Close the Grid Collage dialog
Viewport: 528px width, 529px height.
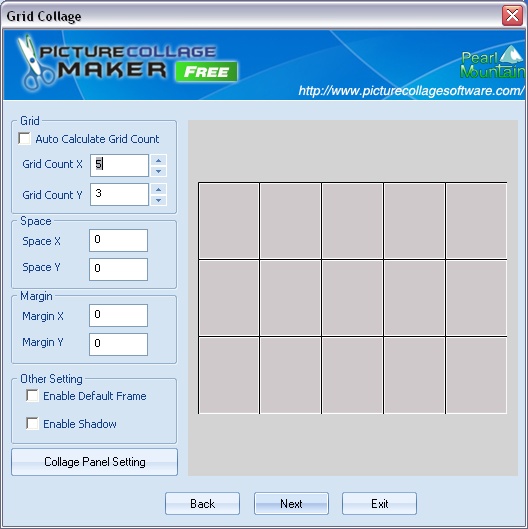[512, 16]
